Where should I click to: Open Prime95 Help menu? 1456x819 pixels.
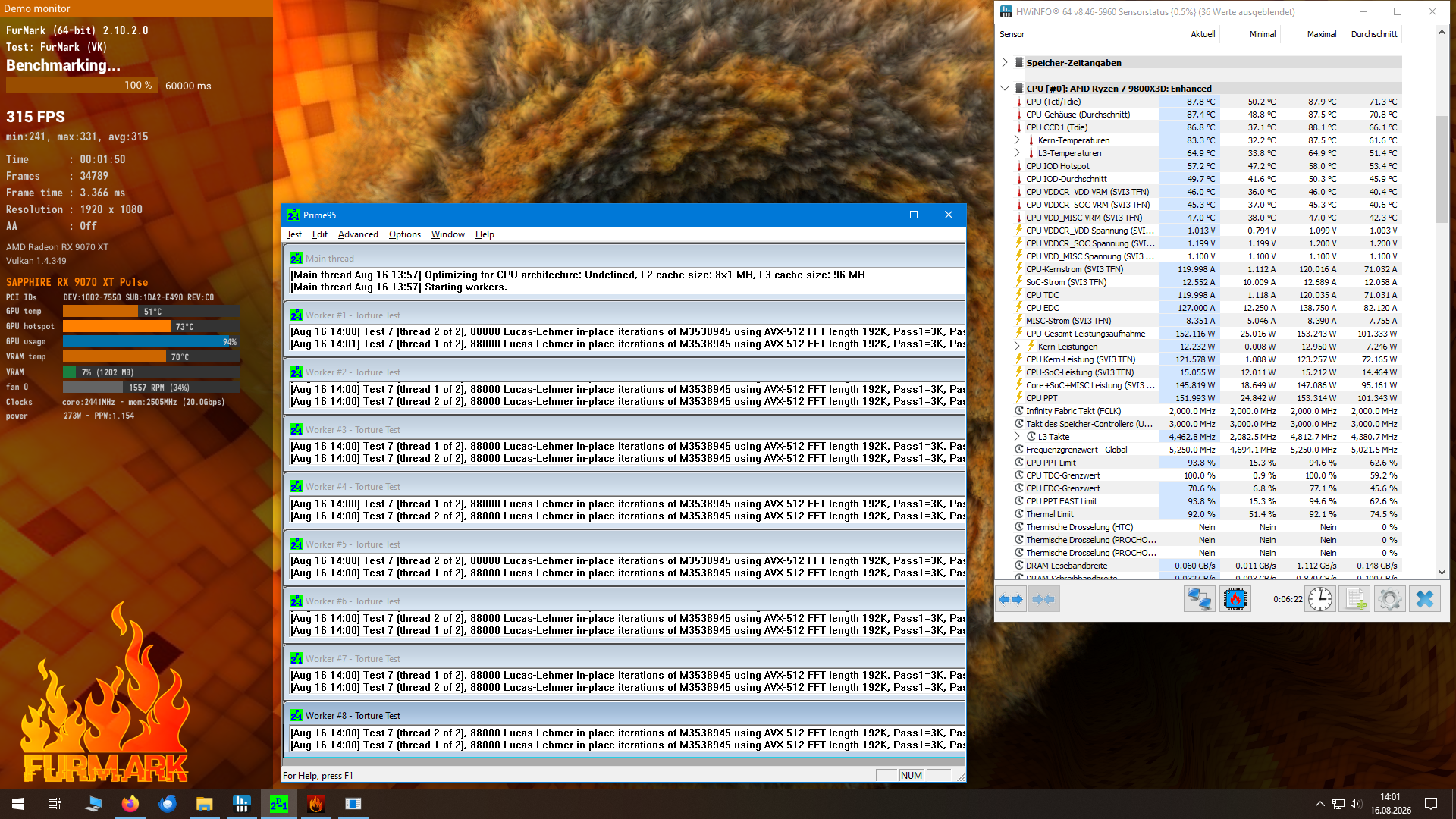pyautogui.click(x=485, y=234)
